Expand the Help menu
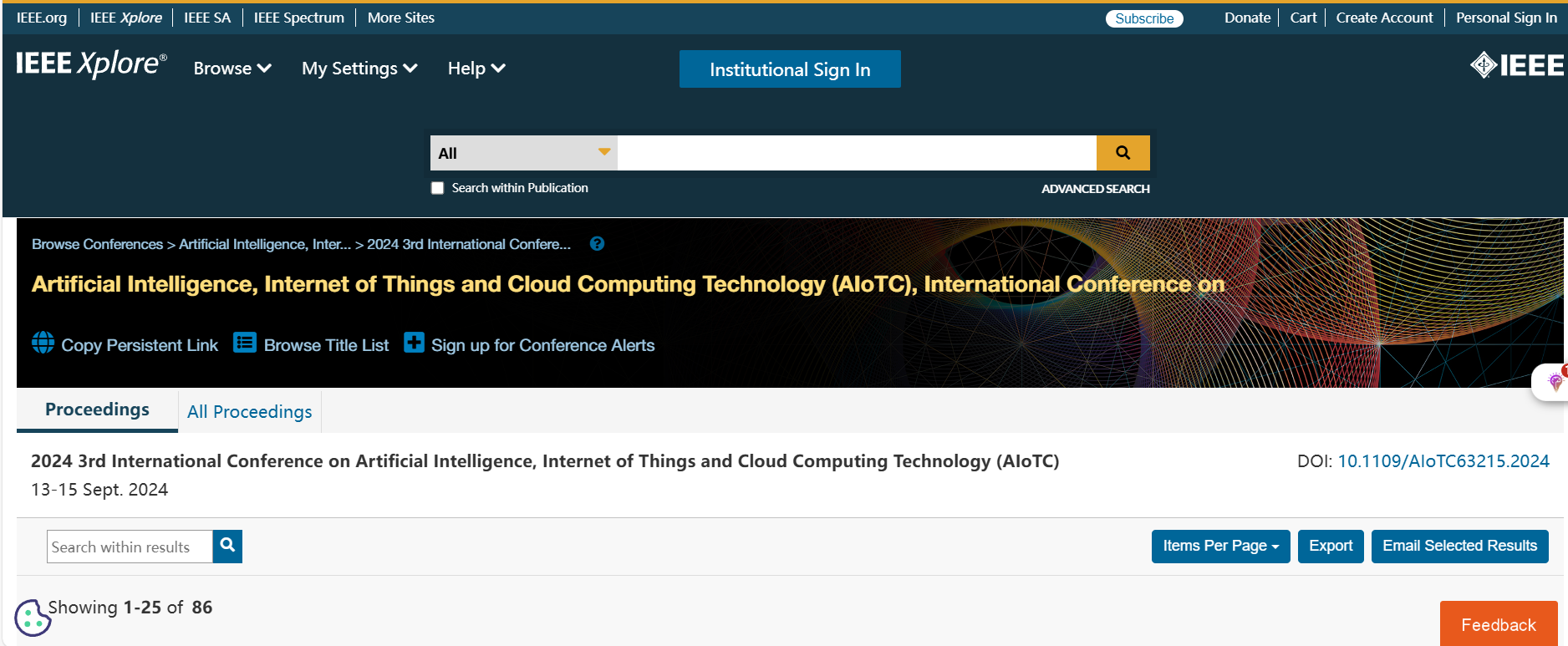Screen dimensions: 1568x646 (x=476, y=69)
